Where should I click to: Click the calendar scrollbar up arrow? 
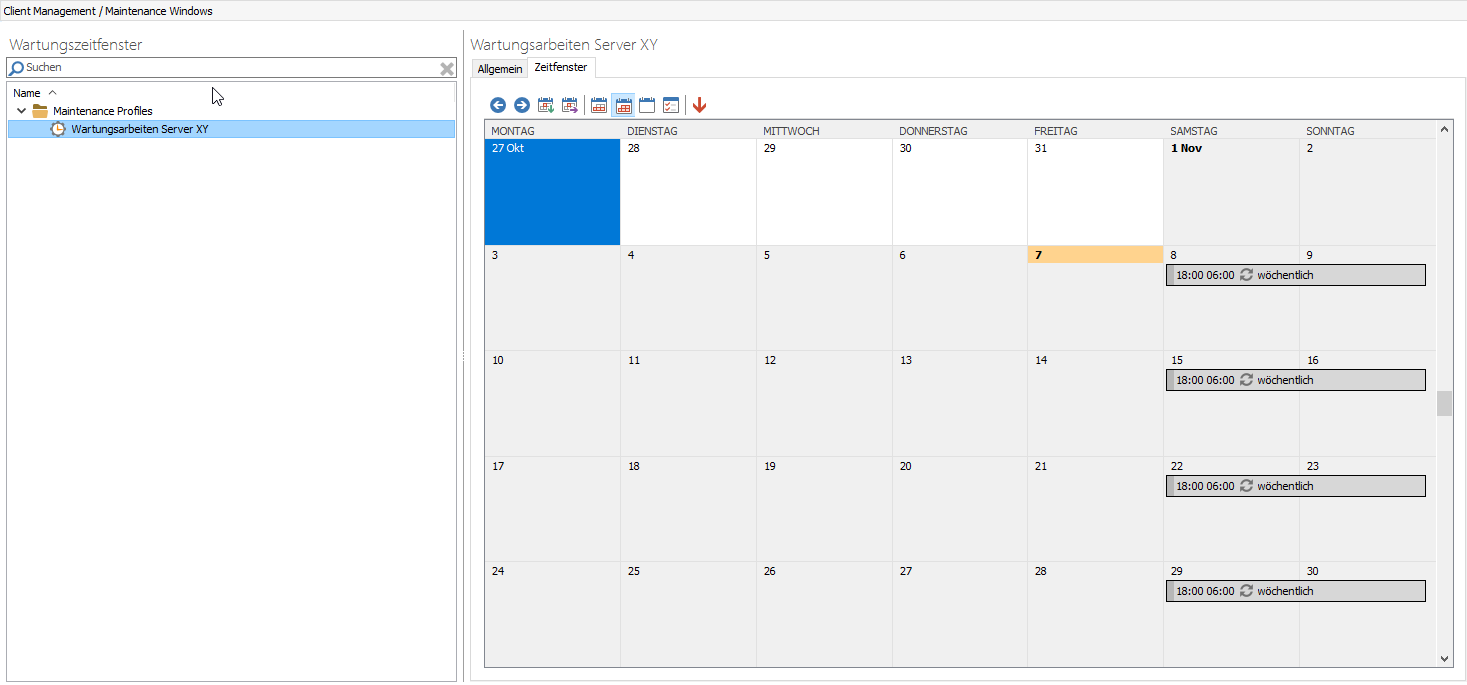(x=1444, y=130)
